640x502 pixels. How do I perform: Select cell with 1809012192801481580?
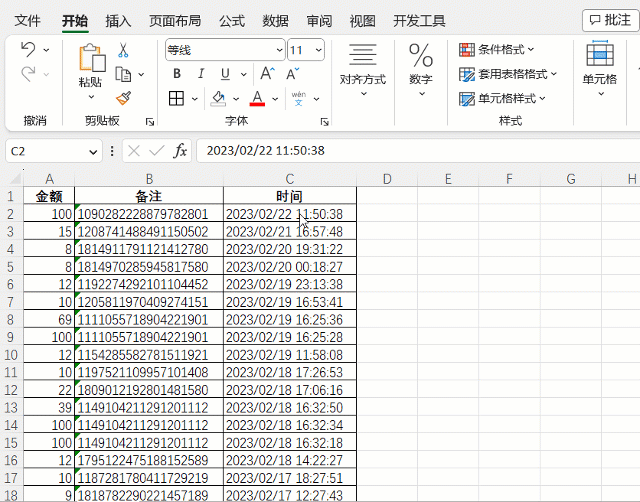(149, 390)
